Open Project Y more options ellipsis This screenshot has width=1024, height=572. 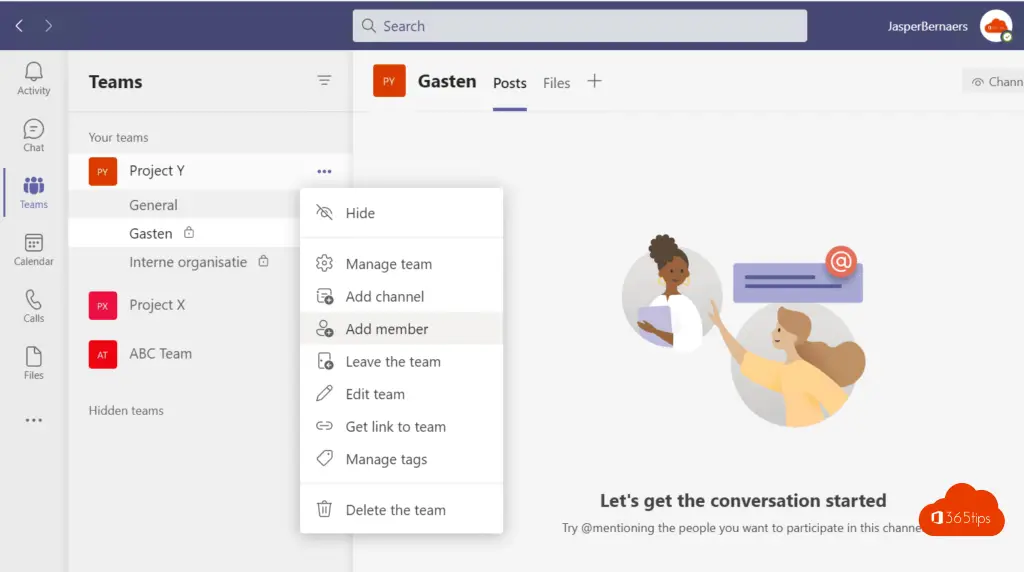tap(324, 172)
